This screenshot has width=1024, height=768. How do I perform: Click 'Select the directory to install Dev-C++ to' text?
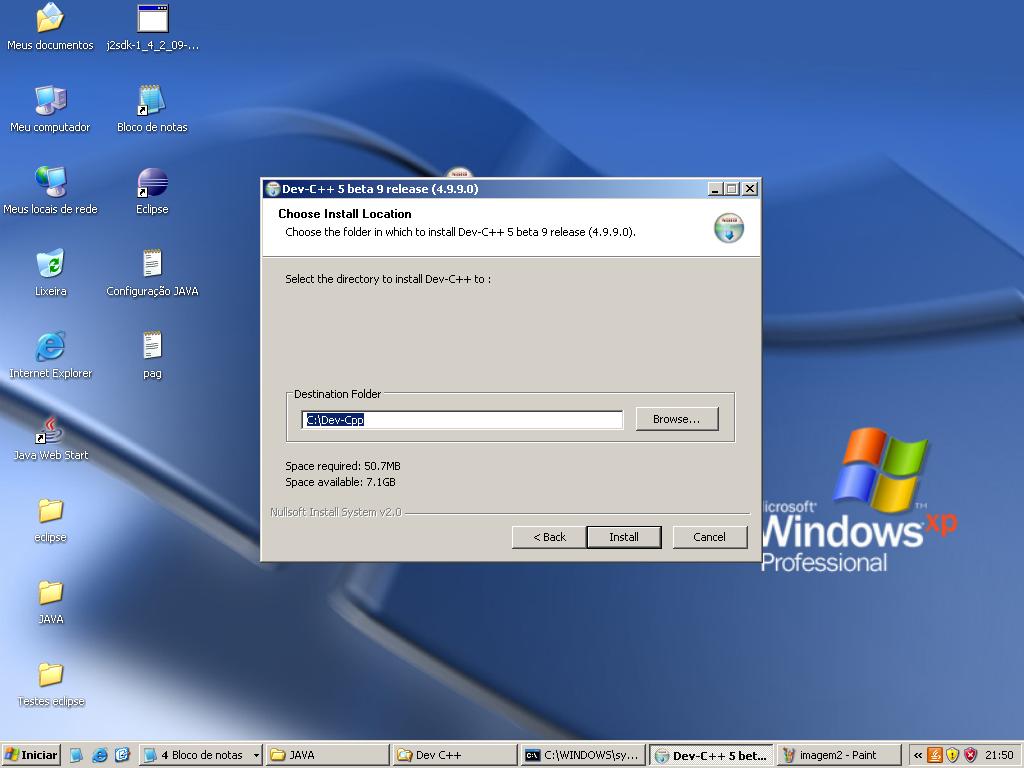pyautogui.click(x=388, y=279)
